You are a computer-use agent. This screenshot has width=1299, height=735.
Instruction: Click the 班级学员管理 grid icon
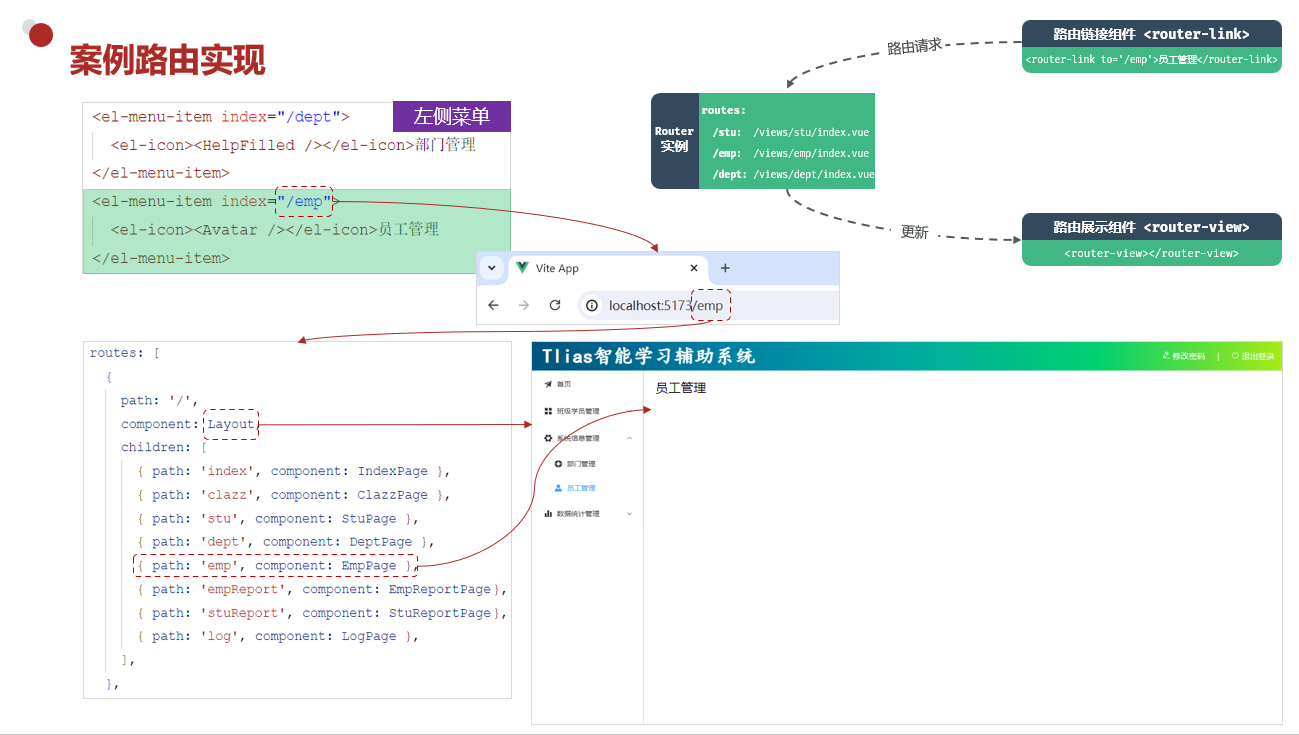point(549,410)
